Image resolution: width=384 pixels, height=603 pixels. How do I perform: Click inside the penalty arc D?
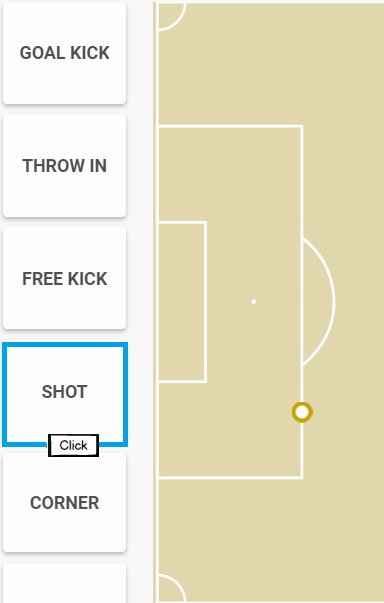317,302
